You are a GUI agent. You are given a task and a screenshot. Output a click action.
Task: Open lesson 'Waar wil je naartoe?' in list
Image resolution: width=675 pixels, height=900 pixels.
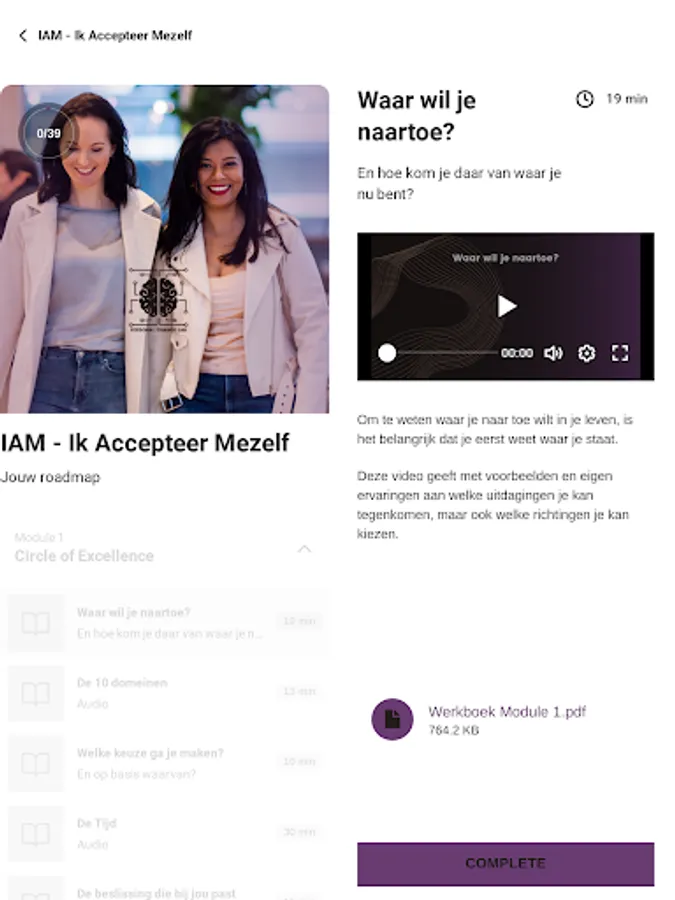click(166, 623)
